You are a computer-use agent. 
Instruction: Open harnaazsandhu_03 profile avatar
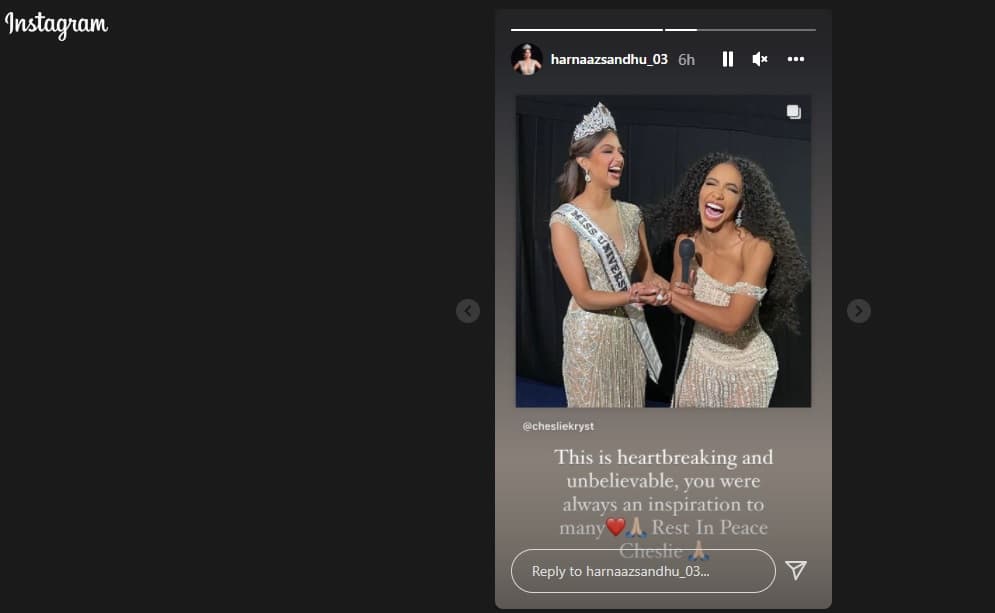click(527, 59)
